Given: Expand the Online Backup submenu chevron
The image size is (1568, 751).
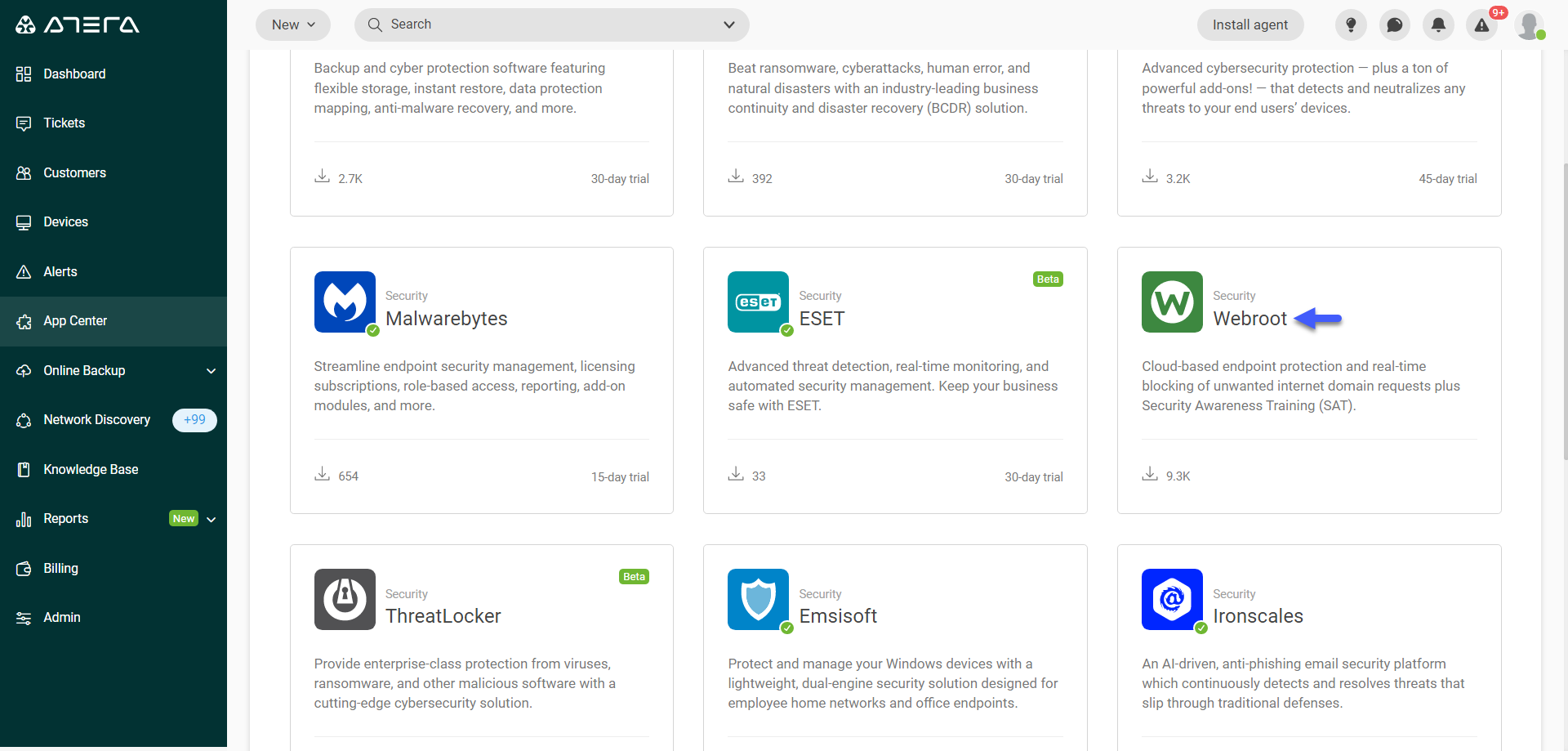Looking at the screenshot, I should tap(212, 371).
